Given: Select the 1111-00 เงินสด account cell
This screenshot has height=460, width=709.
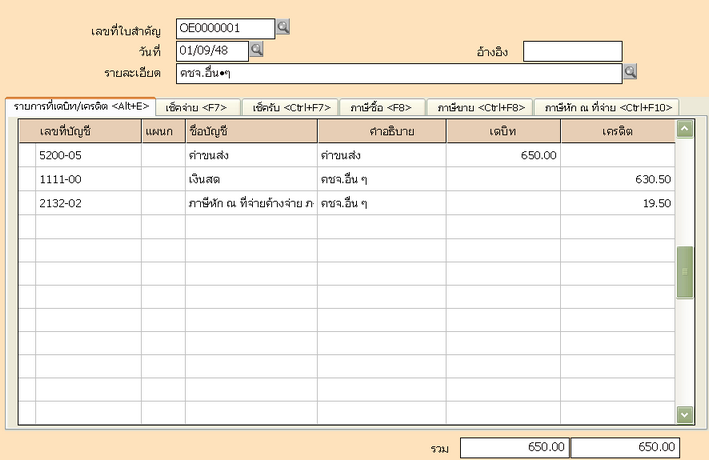Looking at the screenshot, I should point(79,180).
